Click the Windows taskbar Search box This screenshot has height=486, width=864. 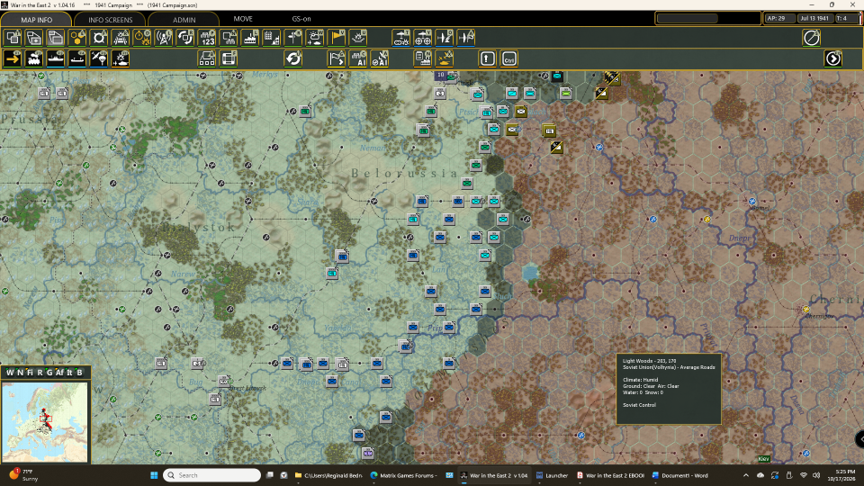212,475
